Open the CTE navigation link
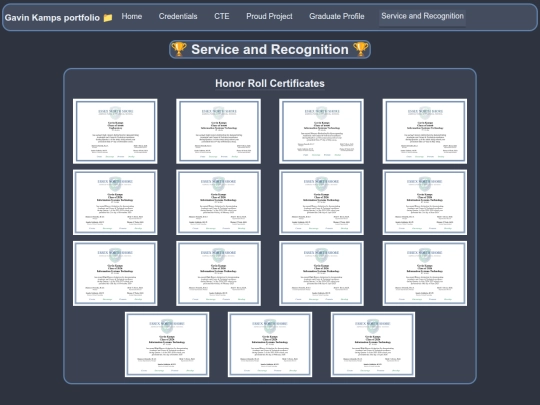 (x=222, y=17)
